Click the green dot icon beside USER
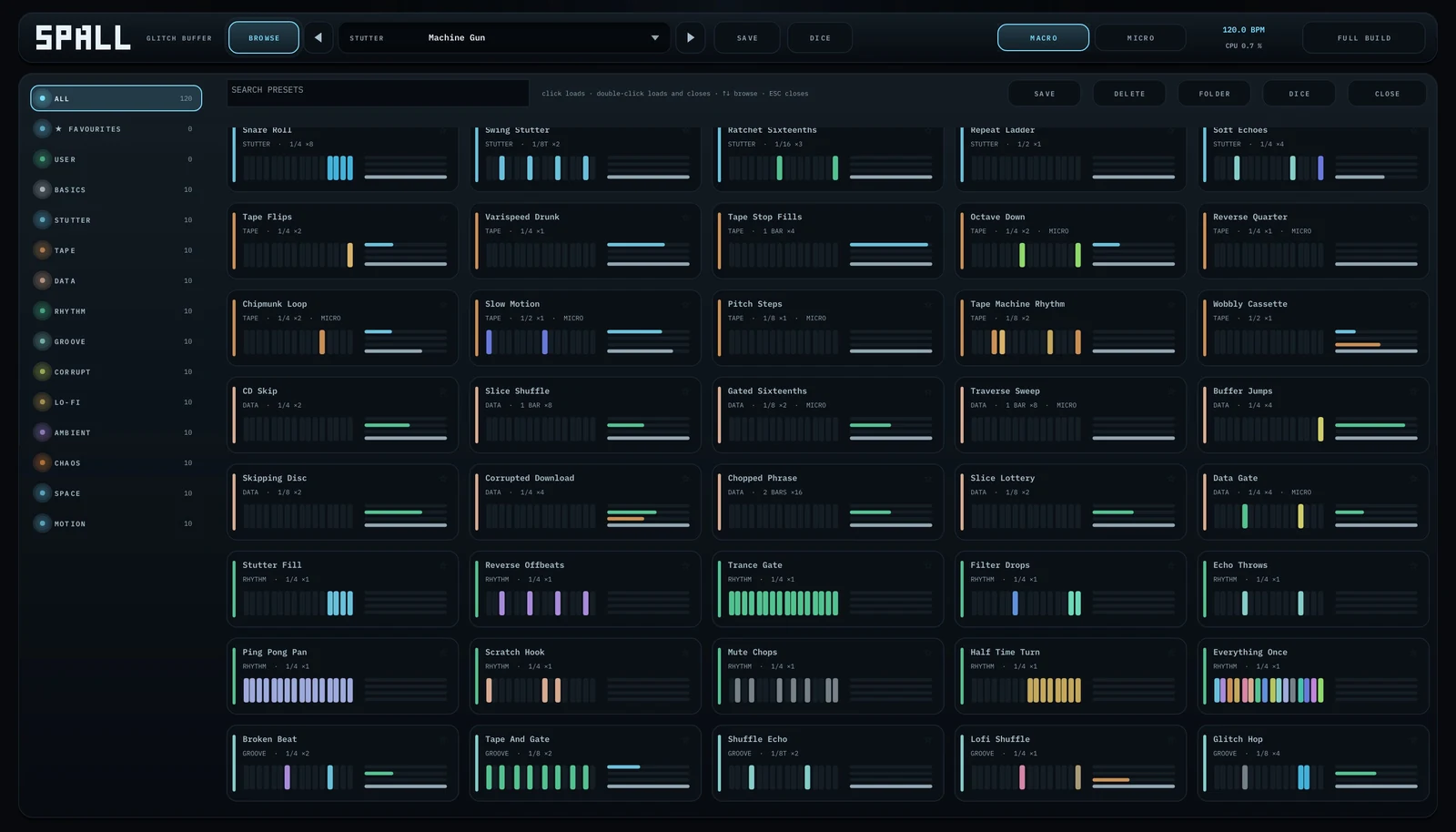 (x=42, y=159)
